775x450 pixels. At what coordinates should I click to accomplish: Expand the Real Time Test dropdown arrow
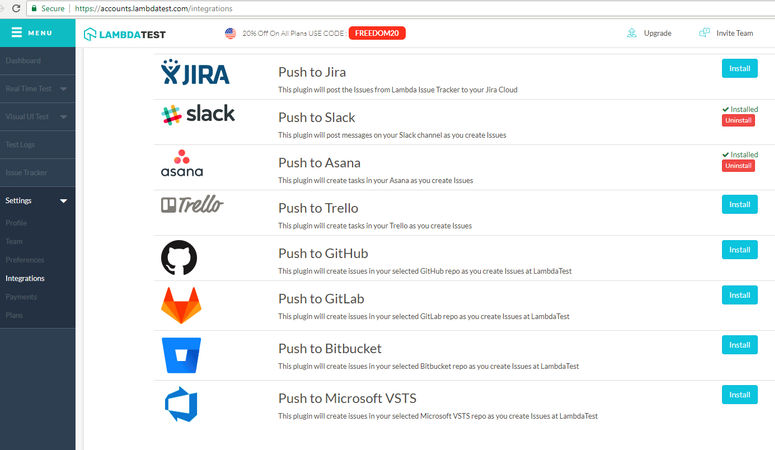63,89
